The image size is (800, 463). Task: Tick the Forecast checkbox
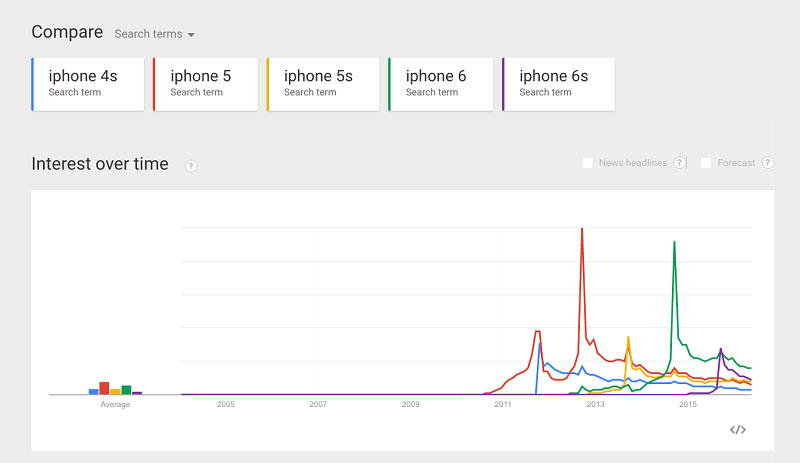click(x=706, y=163)
